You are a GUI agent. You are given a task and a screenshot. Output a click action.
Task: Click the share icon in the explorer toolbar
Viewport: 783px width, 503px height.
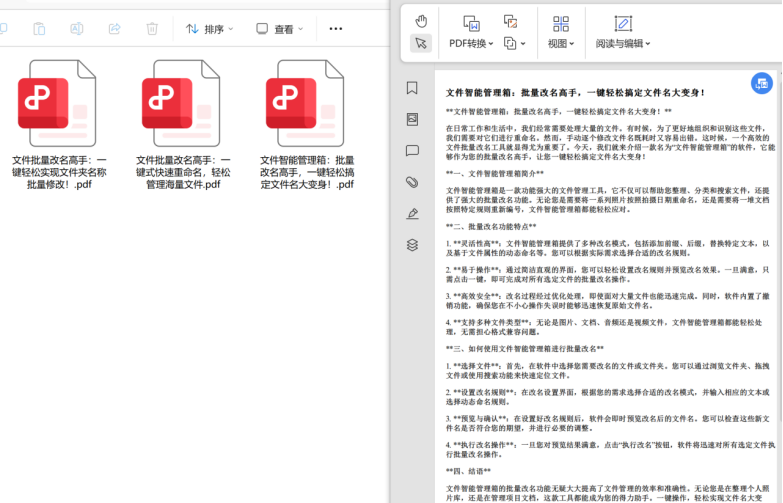(x=114, y=28)
